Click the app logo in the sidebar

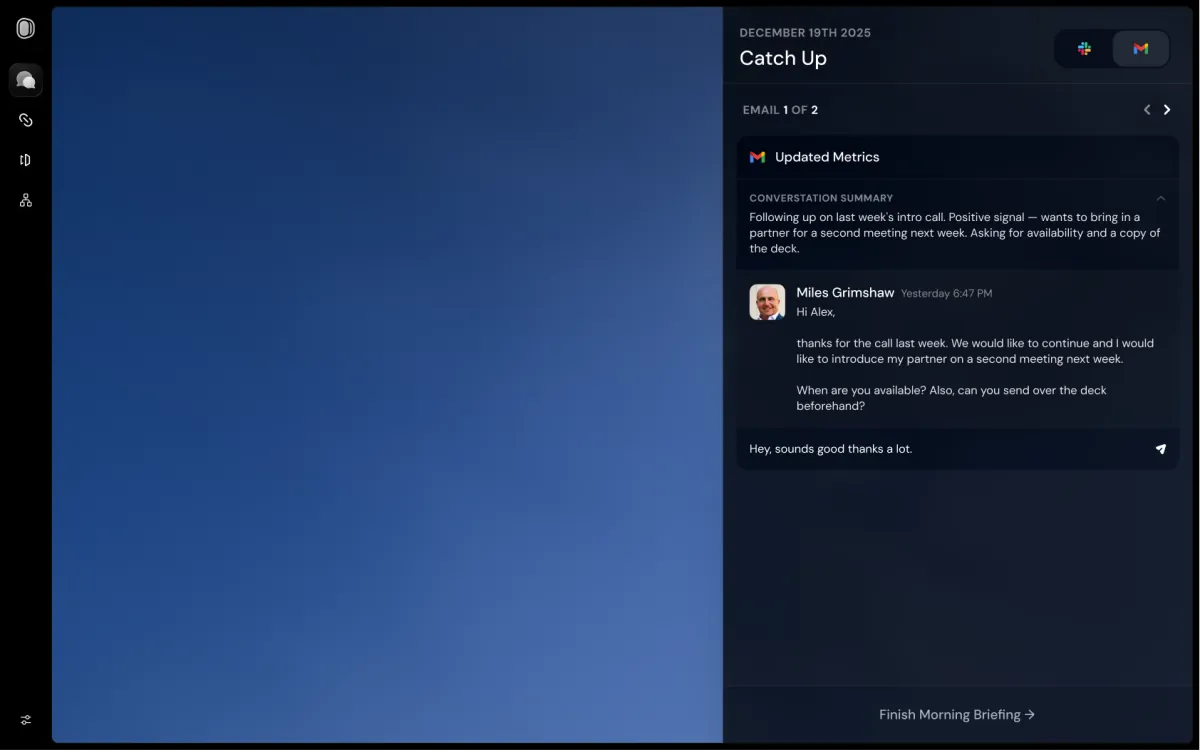tap(26, 29)
